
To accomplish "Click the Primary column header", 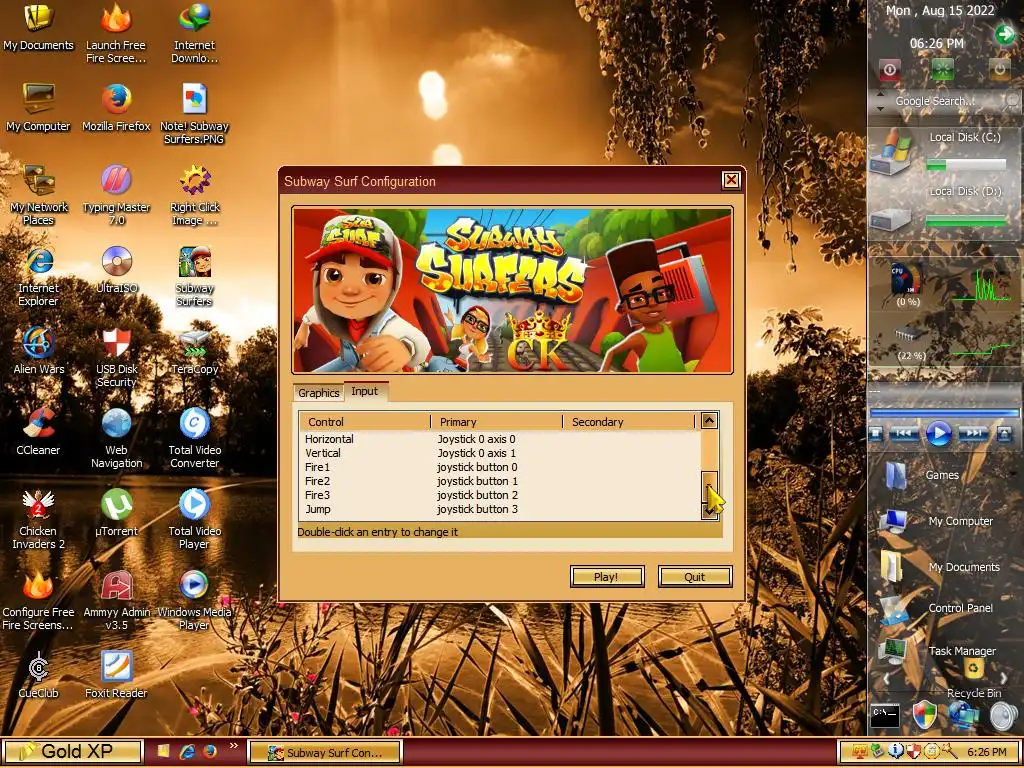I will pyautogui.click(x=497, y=422).
